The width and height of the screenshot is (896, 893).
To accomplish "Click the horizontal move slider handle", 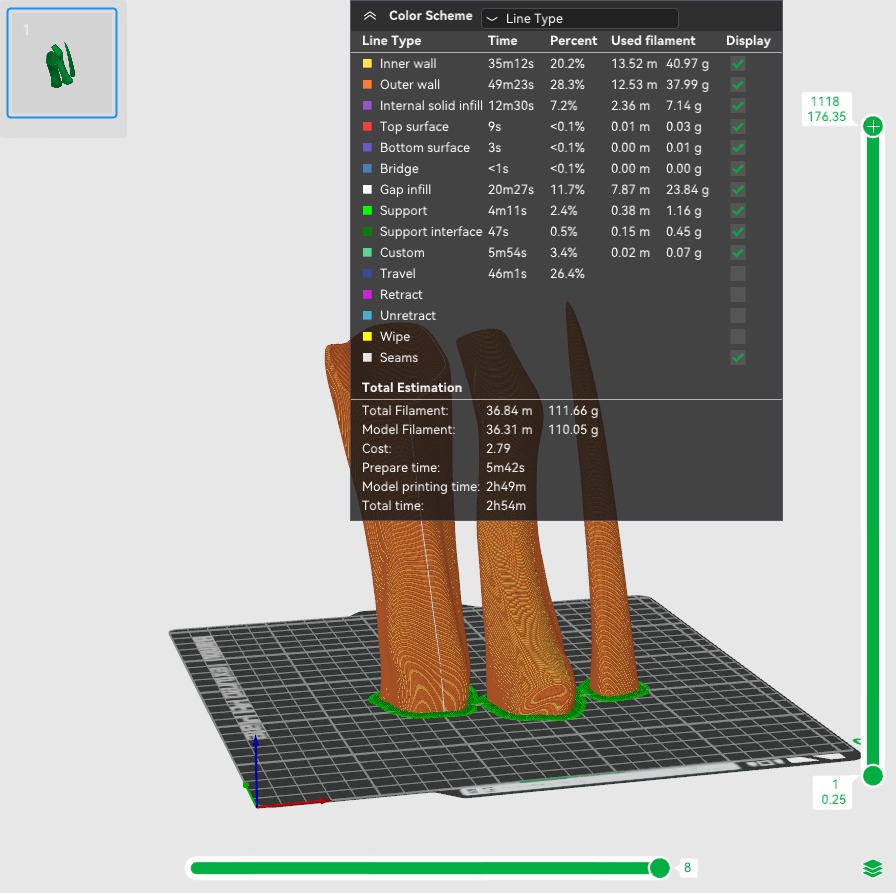I will pos(659,868).
